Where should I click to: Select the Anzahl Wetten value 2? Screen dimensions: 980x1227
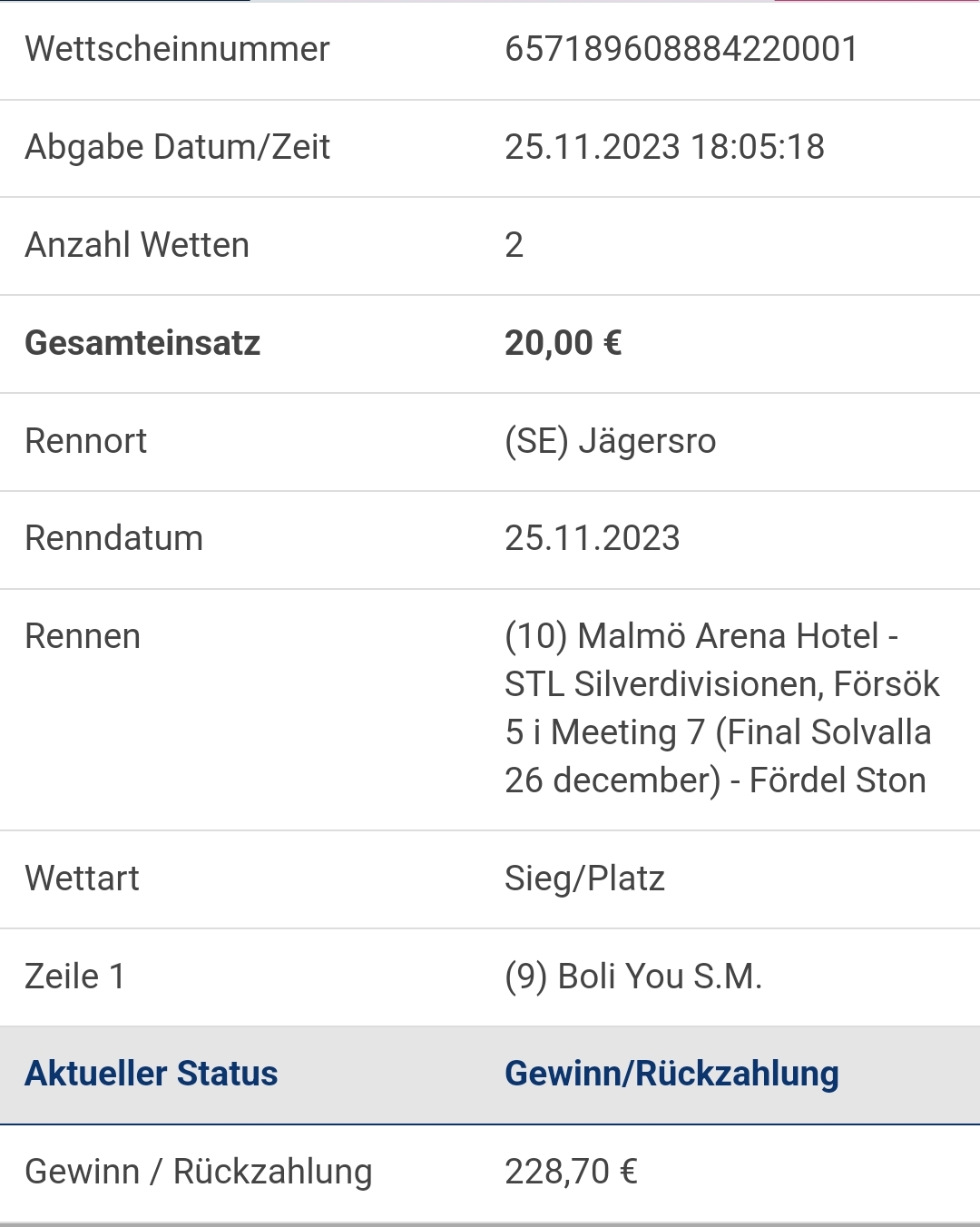514,245
